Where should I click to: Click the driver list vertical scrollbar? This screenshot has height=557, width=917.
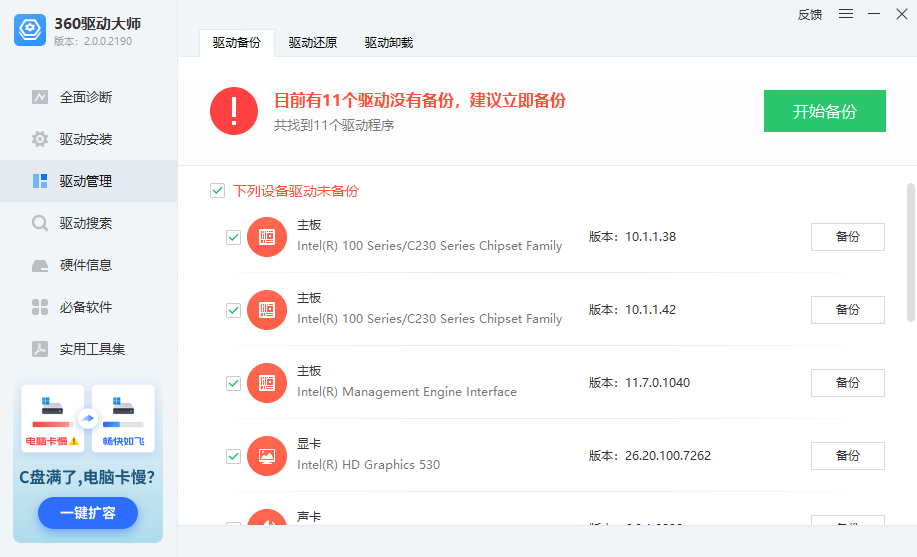coord(911,253)
